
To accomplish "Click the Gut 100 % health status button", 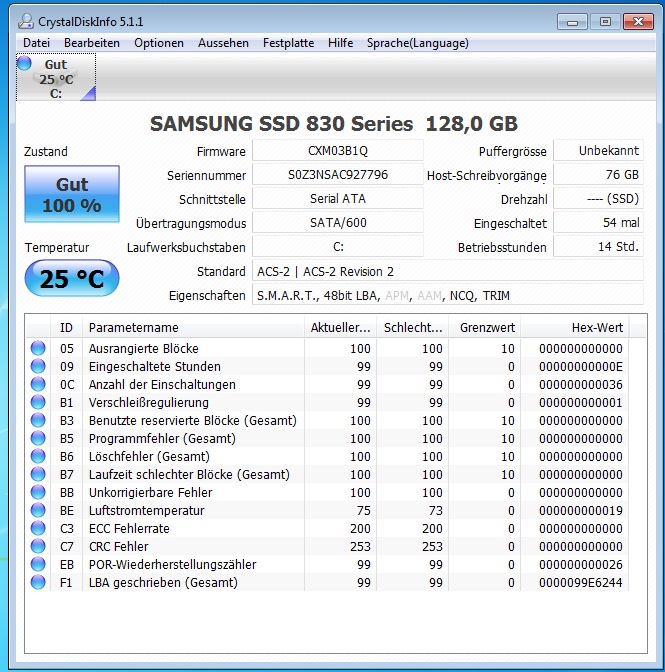I will (72, 194).
